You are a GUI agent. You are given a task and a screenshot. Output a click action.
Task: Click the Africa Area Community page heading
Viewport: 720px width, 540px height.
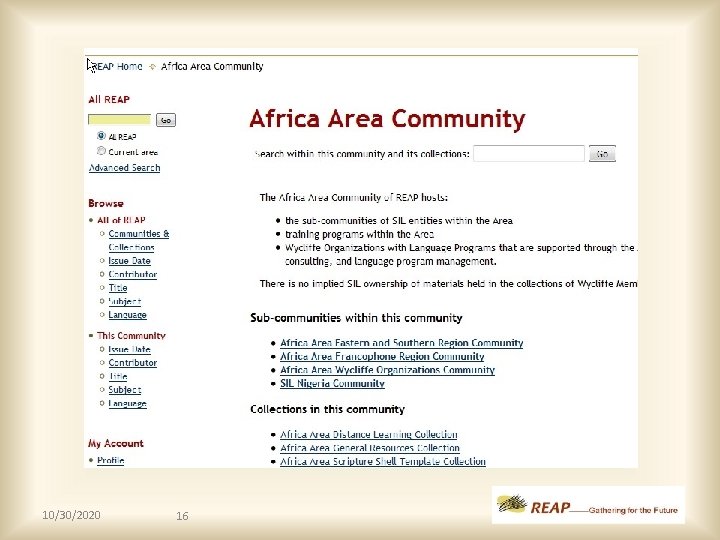(387, 119)
